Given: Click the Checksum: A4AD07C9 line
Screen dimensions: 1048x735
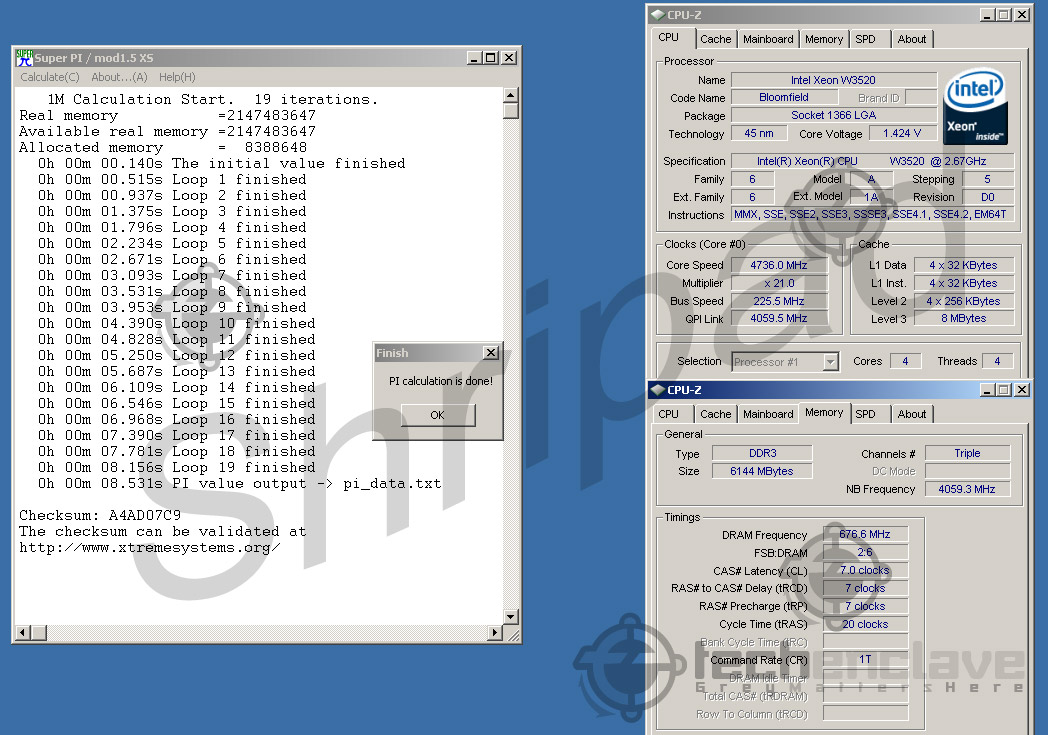Looking at the screenshot, I should click(x=100, y=515).
